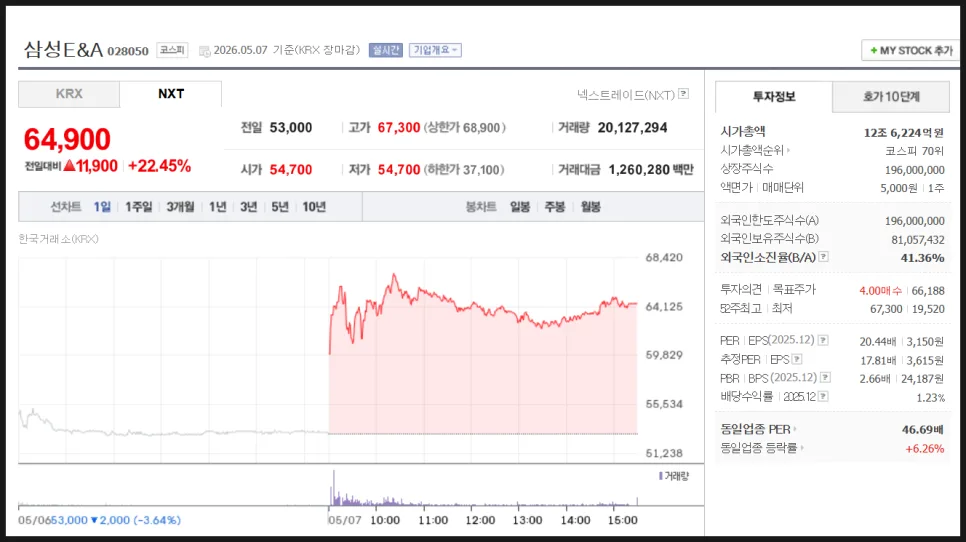Click the help icon next to 외국인소진율(B/A)

[x=823, y=257]
